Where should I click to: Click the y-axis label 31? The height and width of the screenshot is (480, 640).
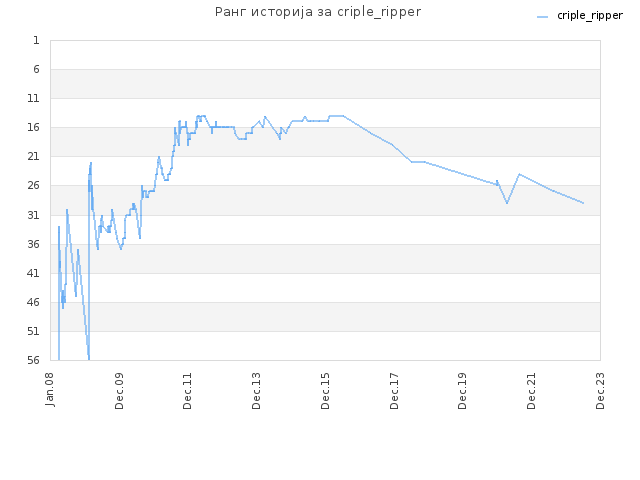33,215
